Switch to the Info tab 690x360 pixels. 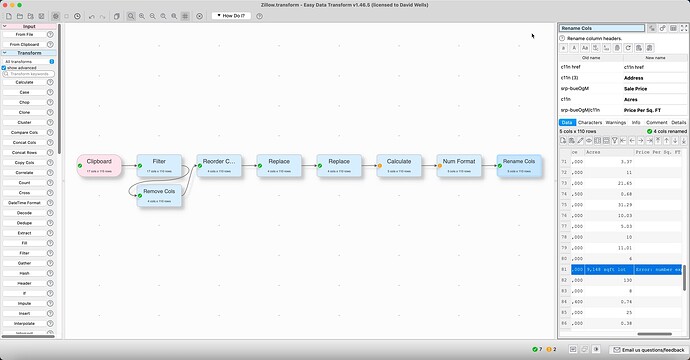point(636,122)
